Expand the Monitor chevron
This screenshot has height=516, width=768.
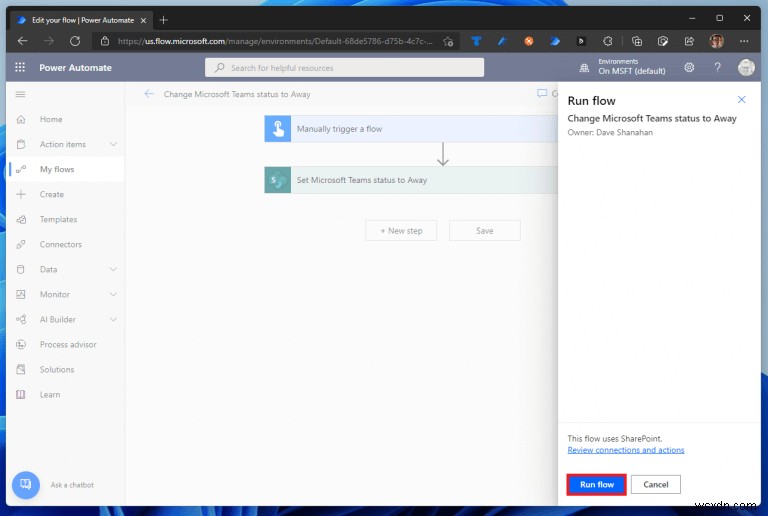[x=113, y=294]
